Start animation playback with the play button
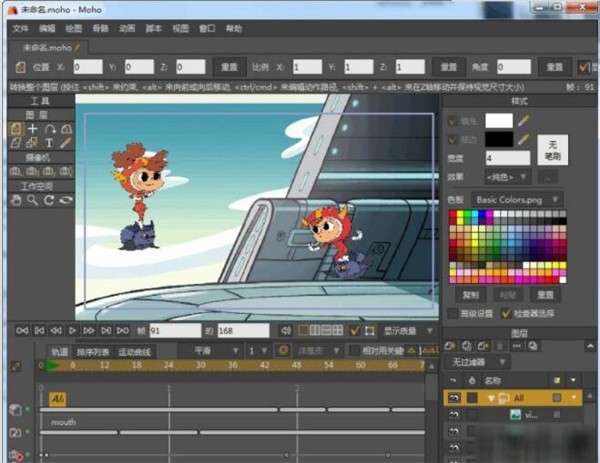Image resolution: width=600 pixels, height=463 pixels. 72,331
